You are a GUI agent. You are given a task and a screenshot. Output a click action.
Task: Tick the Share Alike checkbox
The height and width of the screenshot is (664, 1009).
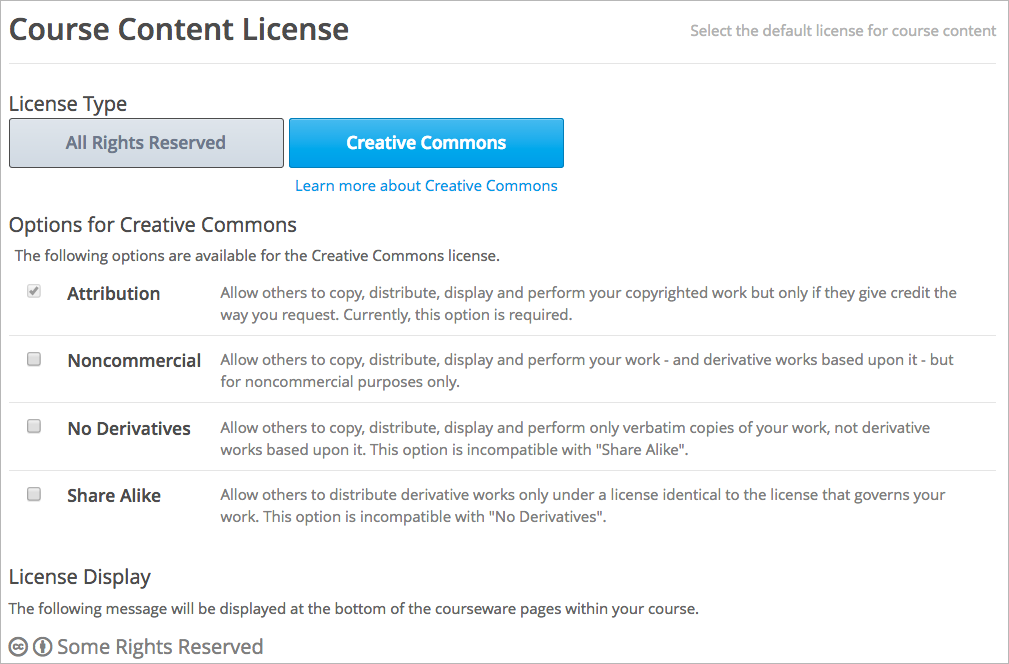click(x=34, y=494)
